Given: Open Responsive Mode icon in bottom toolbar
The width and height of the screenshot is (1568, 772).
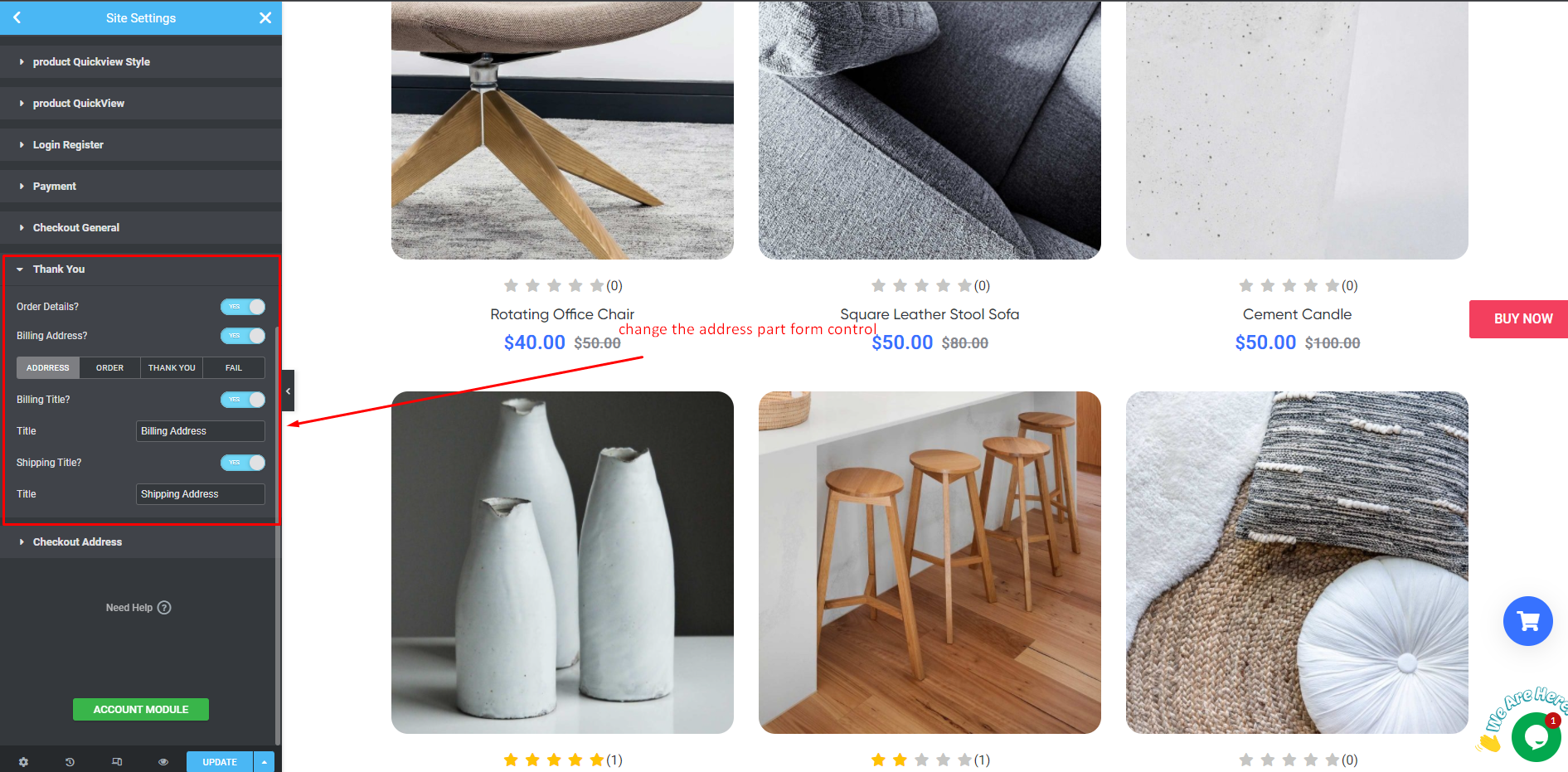Looking at the screenshot, I should (x=117, y=762).
